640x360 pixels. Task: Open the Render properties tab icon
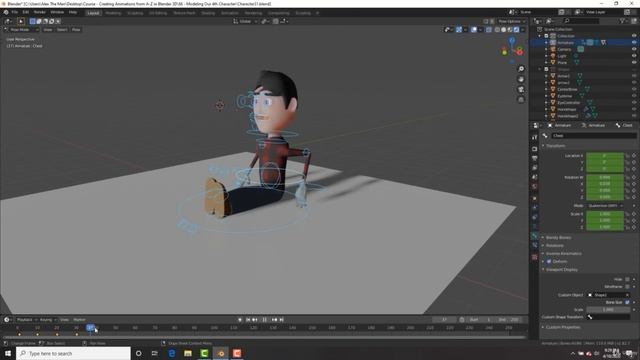[x=535, y=149]
